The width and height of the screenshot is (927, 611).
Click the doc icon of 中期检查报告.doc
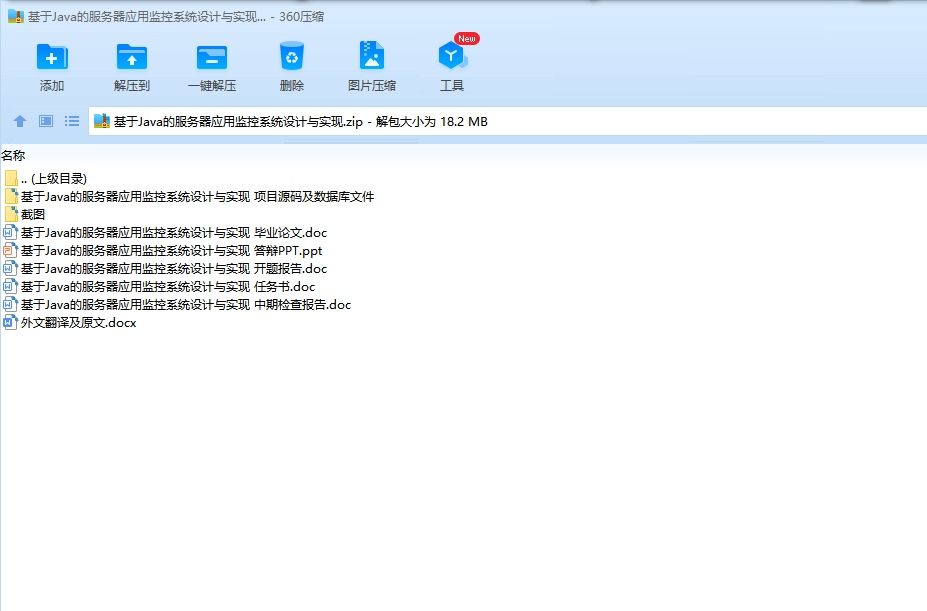click(10, 305)
